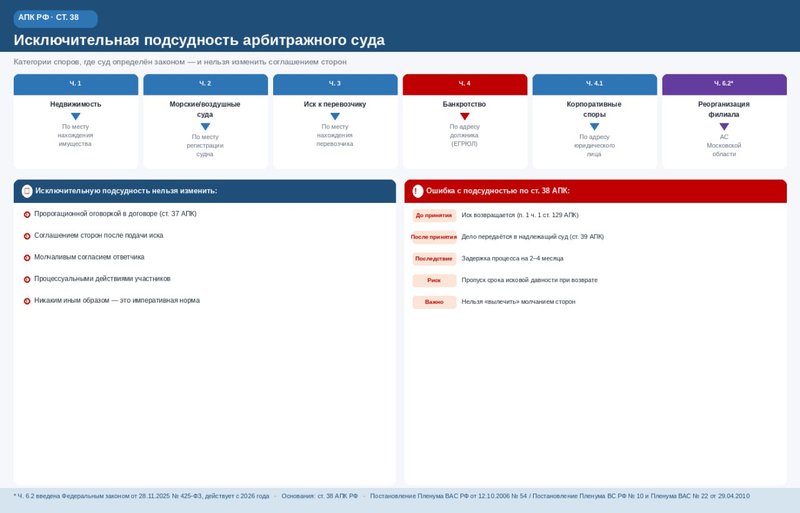This screenshot has width=800, height=513.
Task: Click the До принятия label
Action: 434,215
